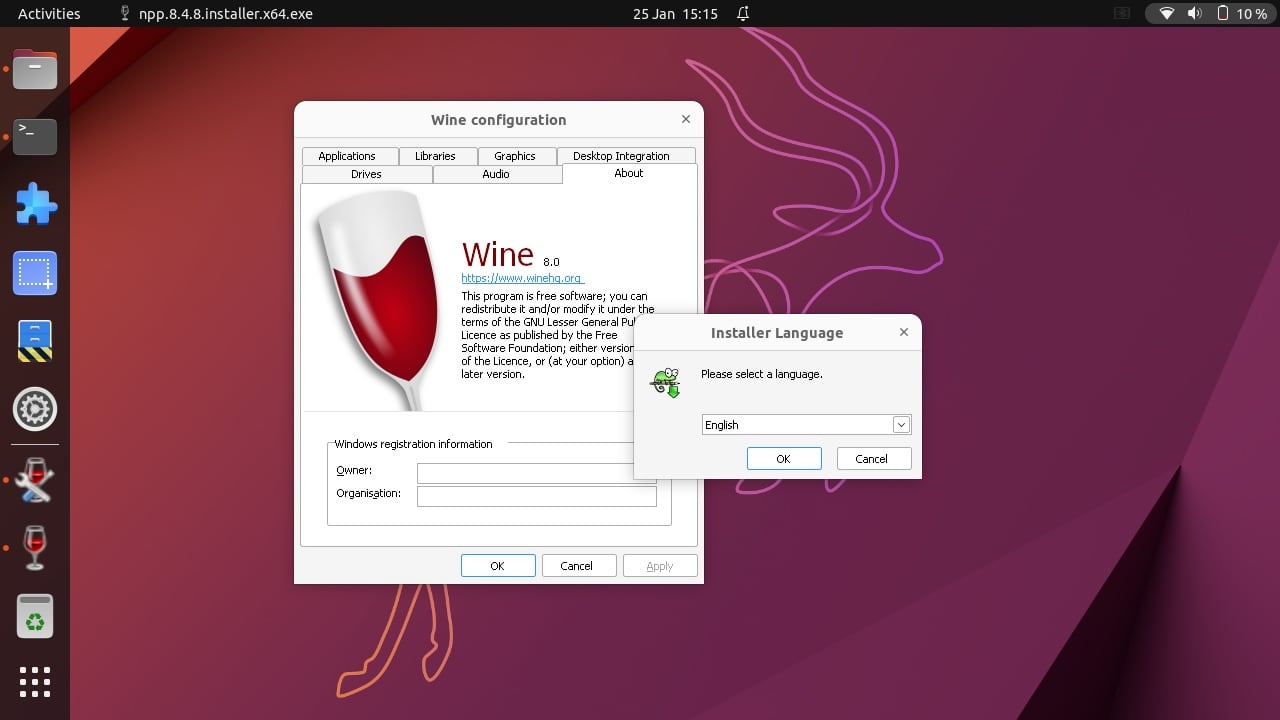
Task: Click the Wine notepad icon in the dock
Action: (34, 479)
